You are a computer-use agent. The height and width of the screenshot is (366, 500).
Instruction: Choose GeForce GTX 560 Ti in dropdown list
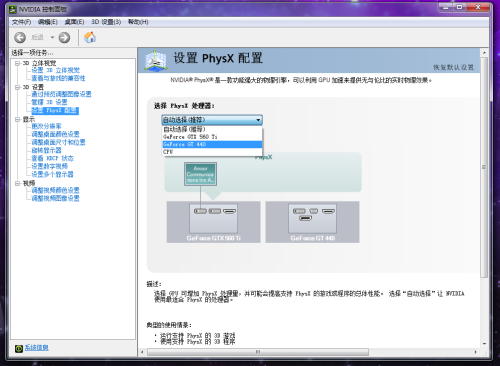[x=212, y=137]
